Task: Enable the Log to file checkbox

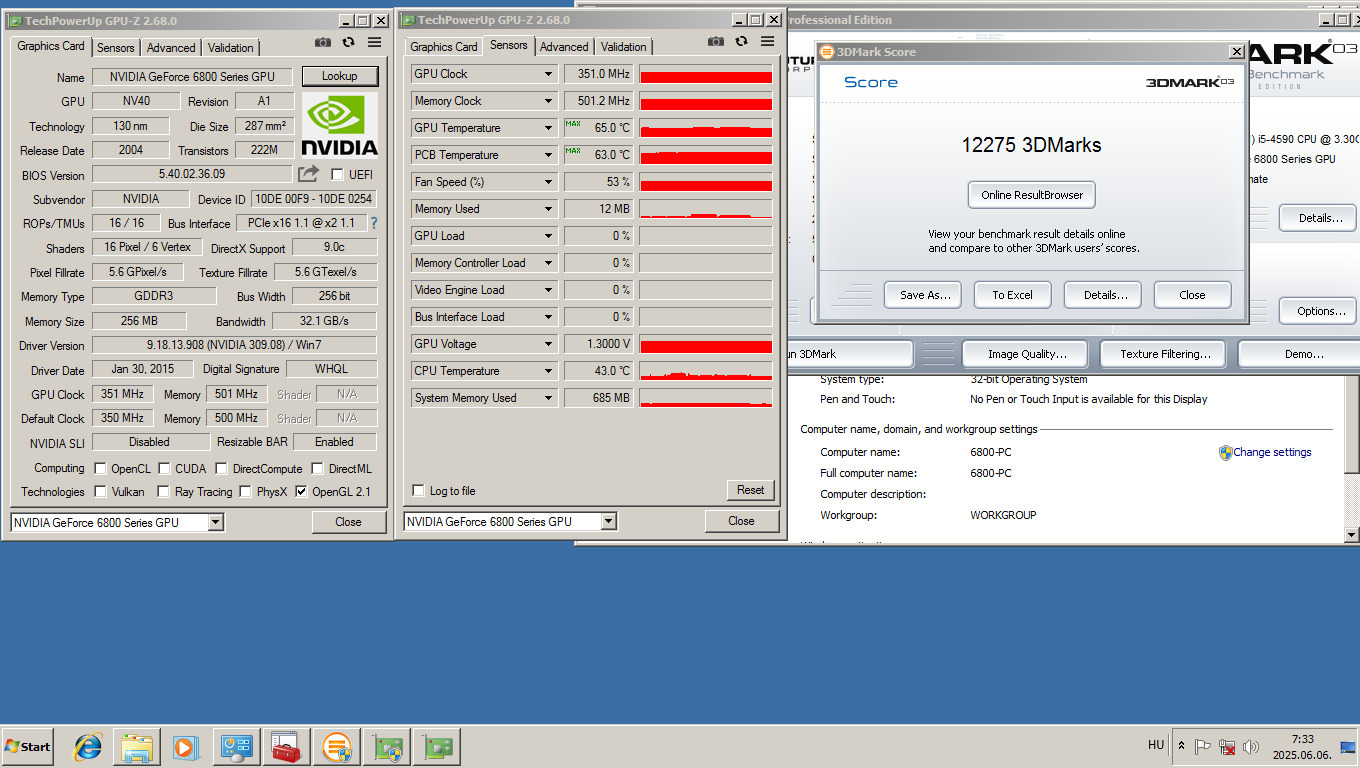Action: pyautogui.click(x=419, y=490)
